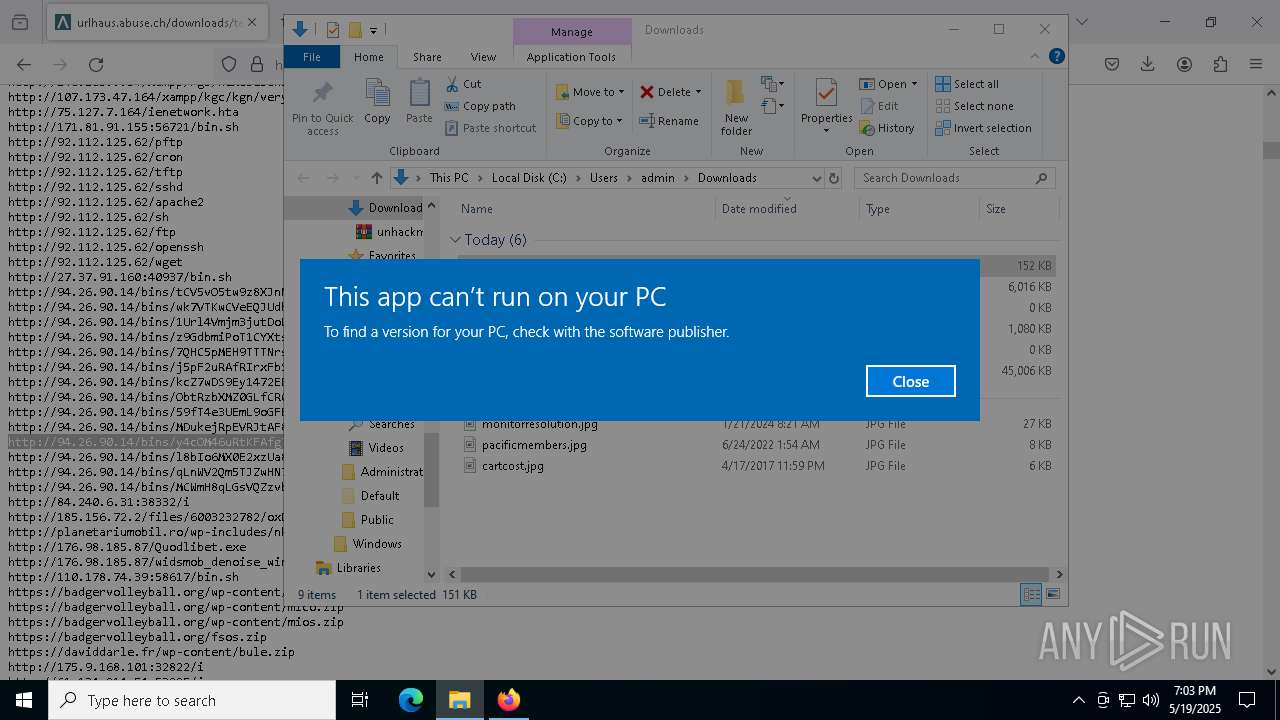Click 'This PC' breadcrumb
Screen dimensions: 1280x720
coord(449,178)
